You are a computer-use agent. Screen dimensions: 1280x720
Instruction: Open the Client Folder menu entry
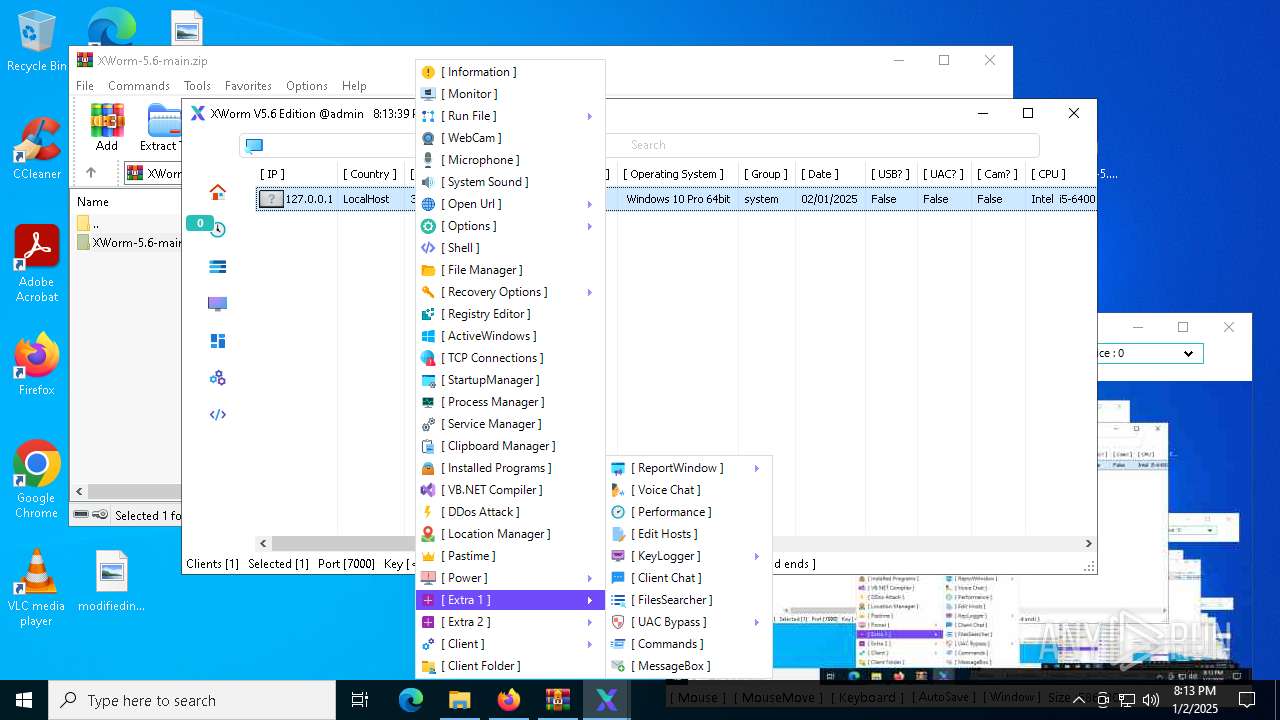coord(510,666)
